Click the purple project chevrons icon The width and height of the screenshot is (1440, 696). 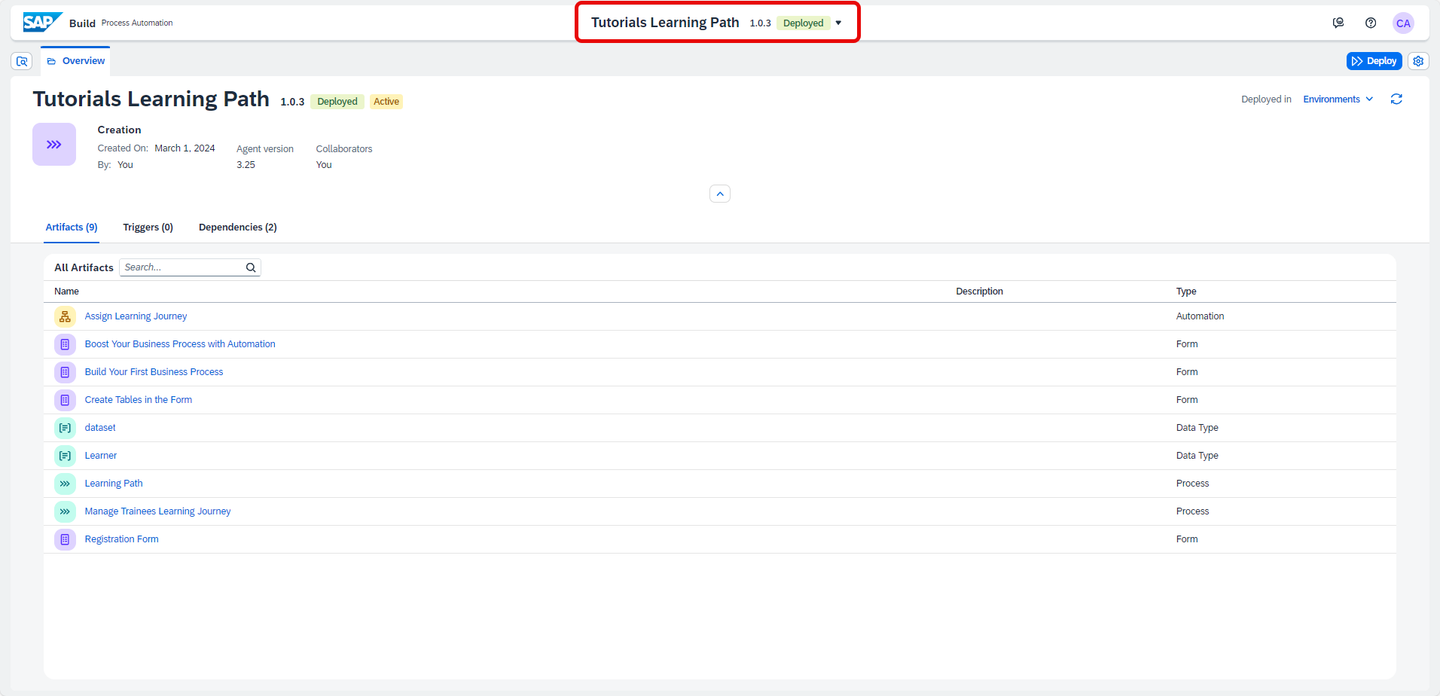(54, 144)
